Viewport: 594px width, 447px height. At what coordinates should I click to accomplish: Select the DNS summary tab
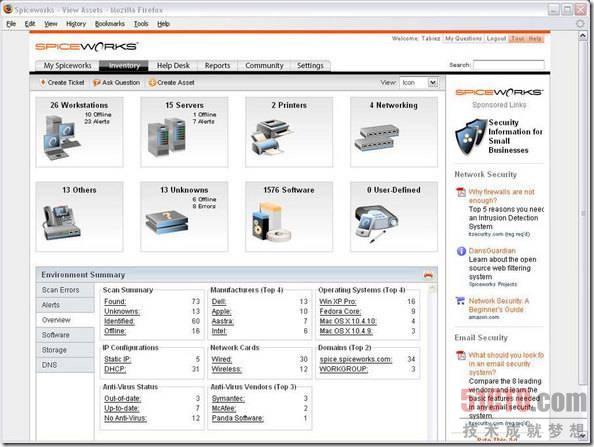65,365
